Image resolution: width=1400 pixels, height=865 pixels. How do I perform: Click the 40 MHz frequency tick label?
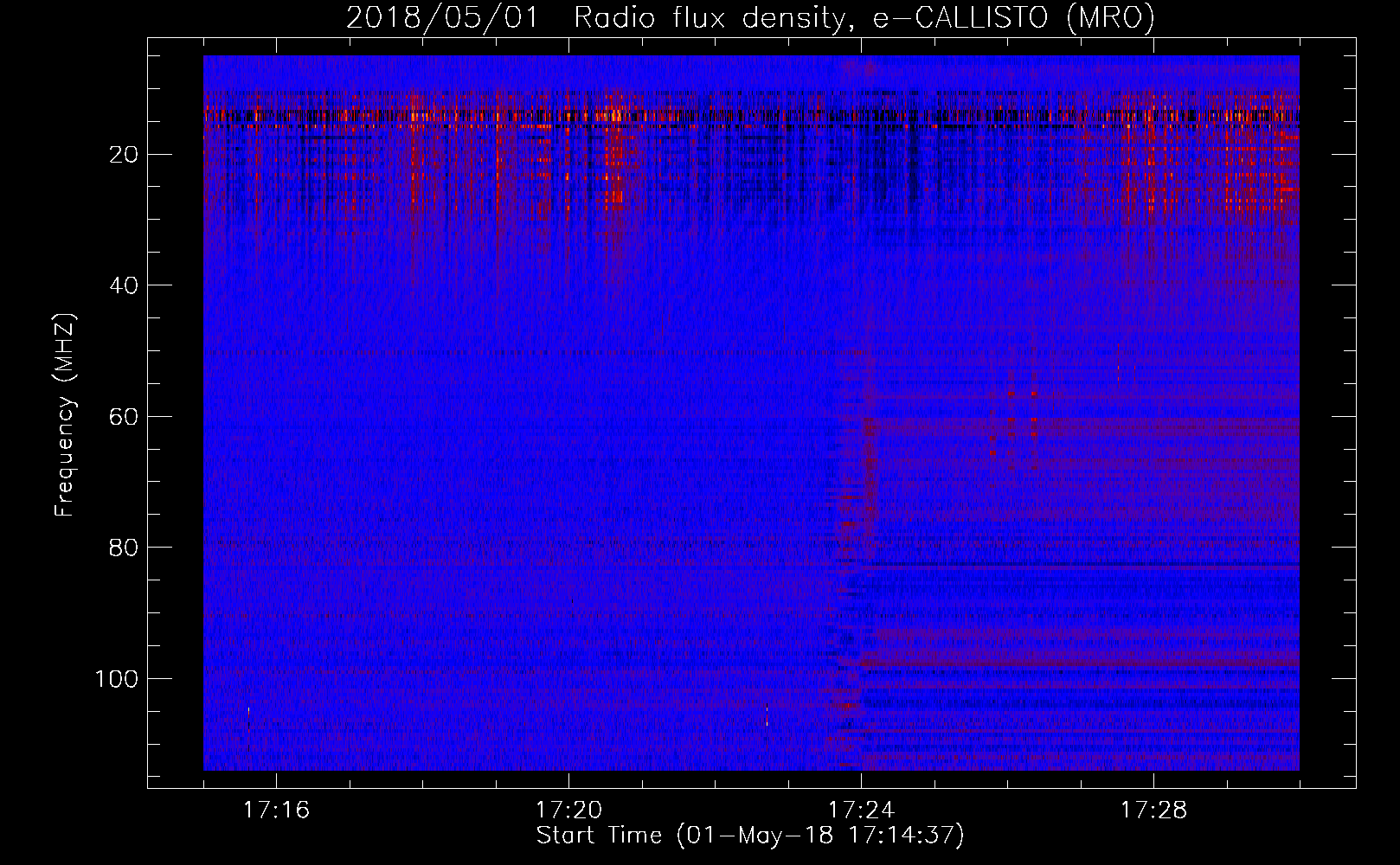point(124,285)
